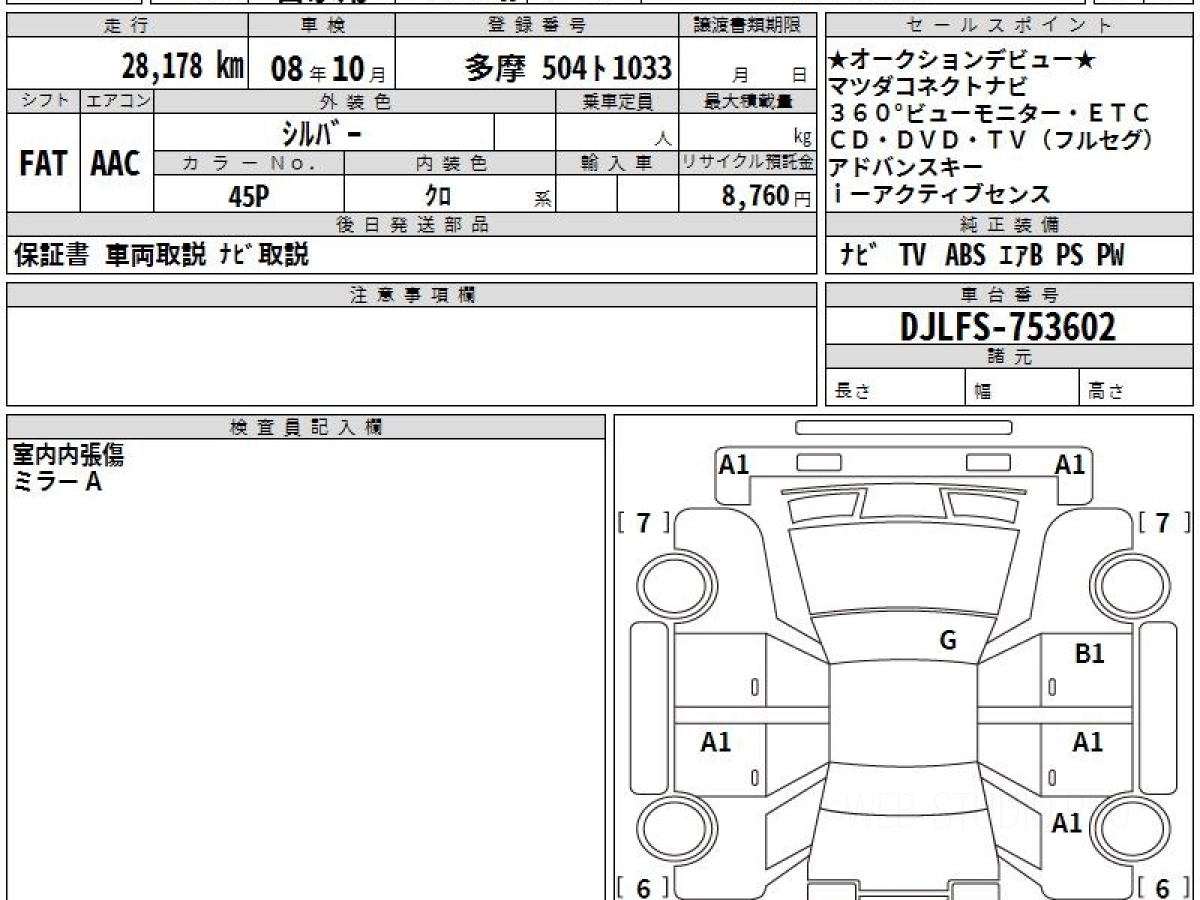Click the 車台番号 header
1200x900 pixels.
coord(1009,295)
